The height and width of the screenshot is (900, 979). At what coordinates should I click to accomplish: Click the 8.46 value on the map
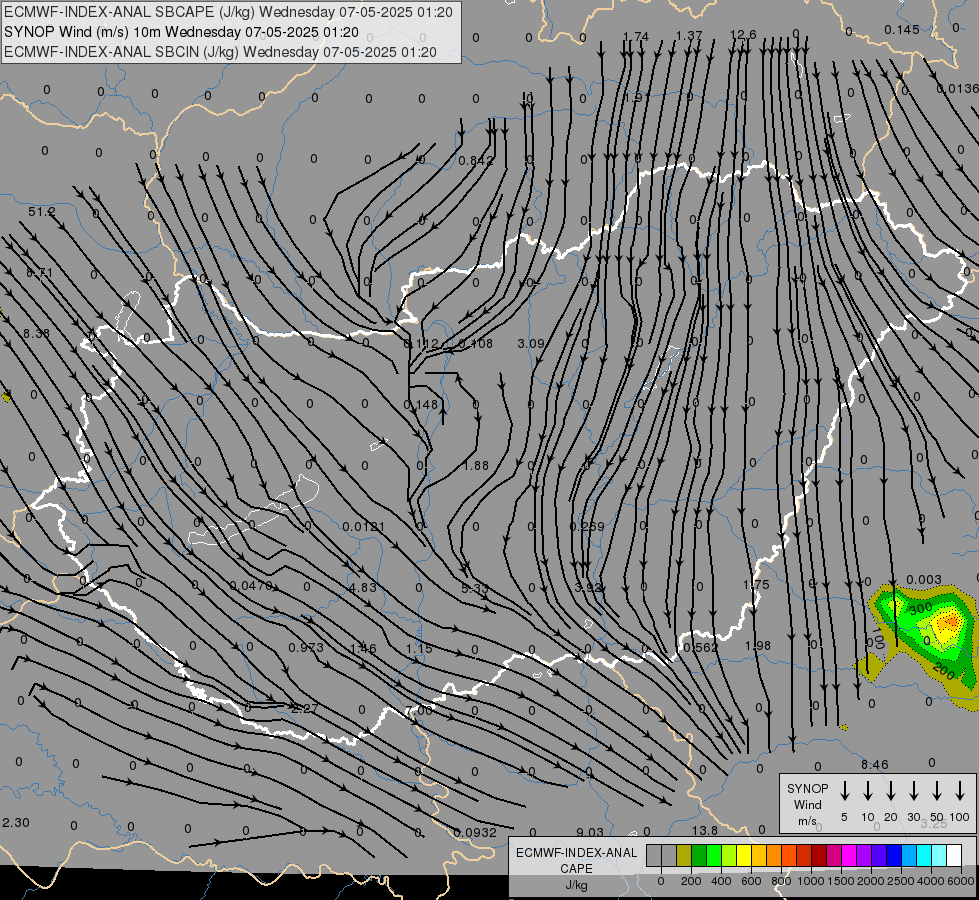pyautogui.click(x=874, y=764)
